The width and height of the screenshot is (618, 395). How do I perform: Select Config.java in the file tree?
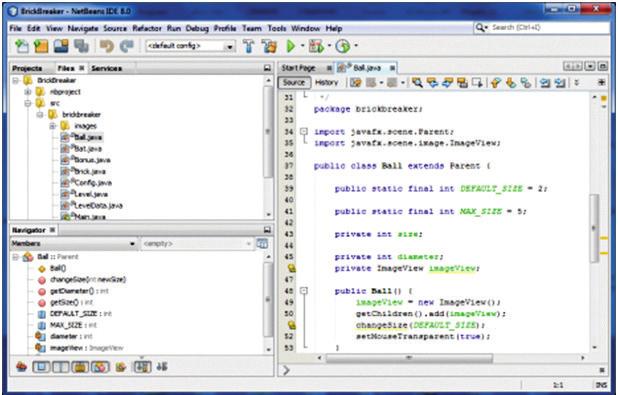coord(93,183)
